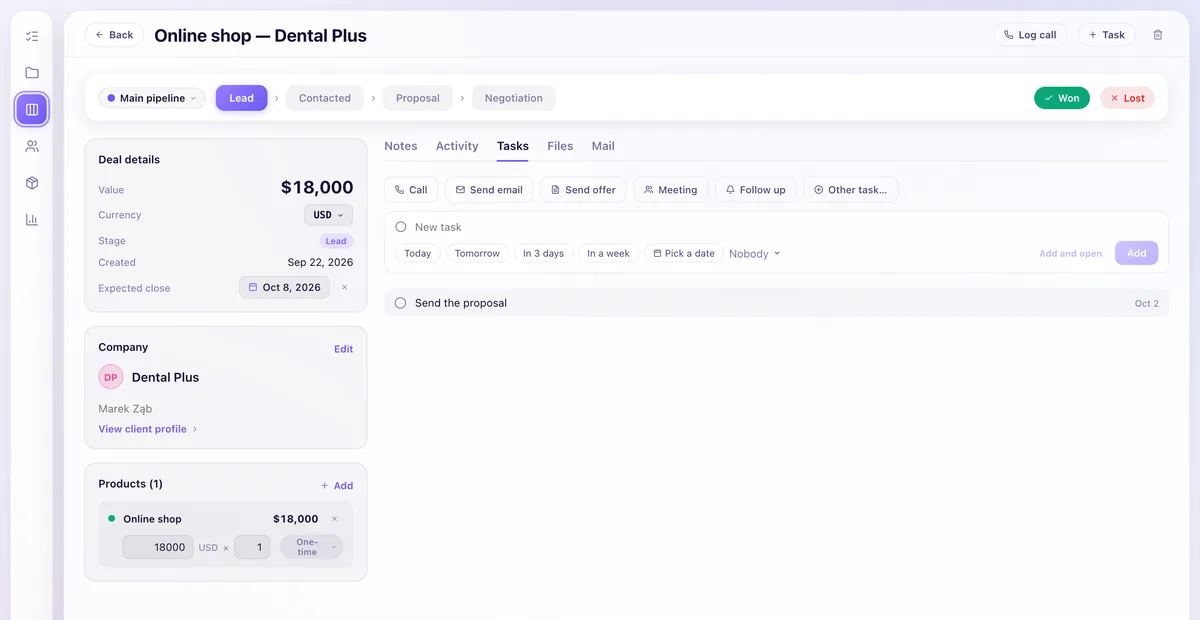Select the Lead stage
This screenshot has width=1200, height=620.
241,98
